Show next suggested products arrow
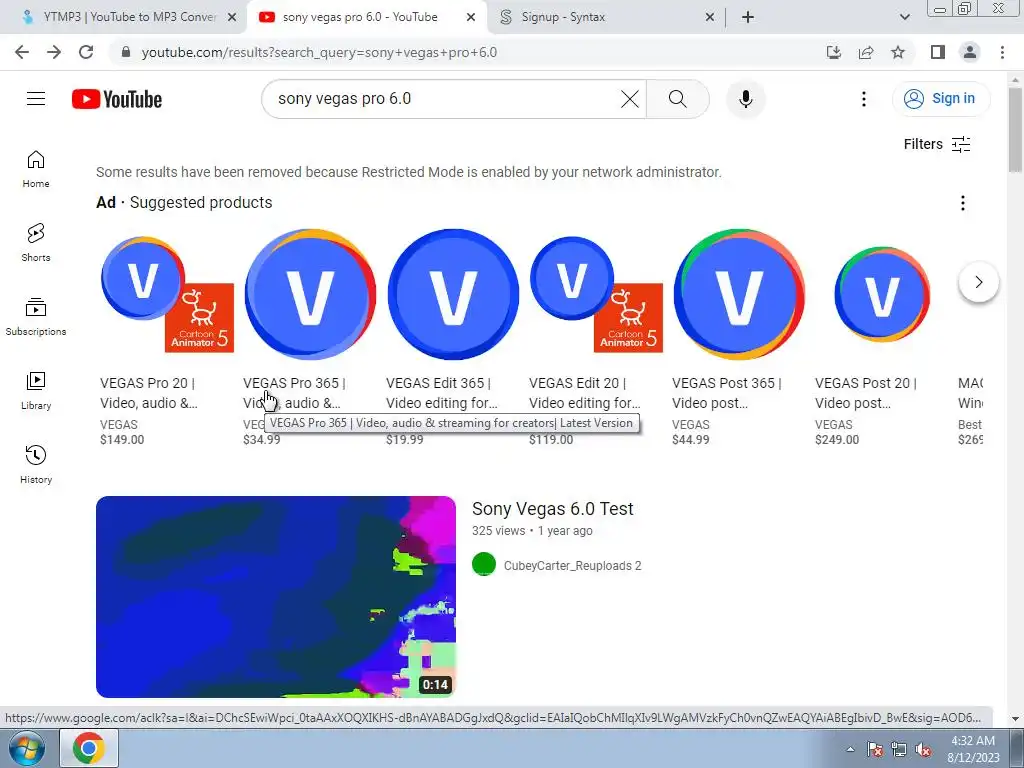Screen dimensions: 1024x768 (x=978, y=282)
